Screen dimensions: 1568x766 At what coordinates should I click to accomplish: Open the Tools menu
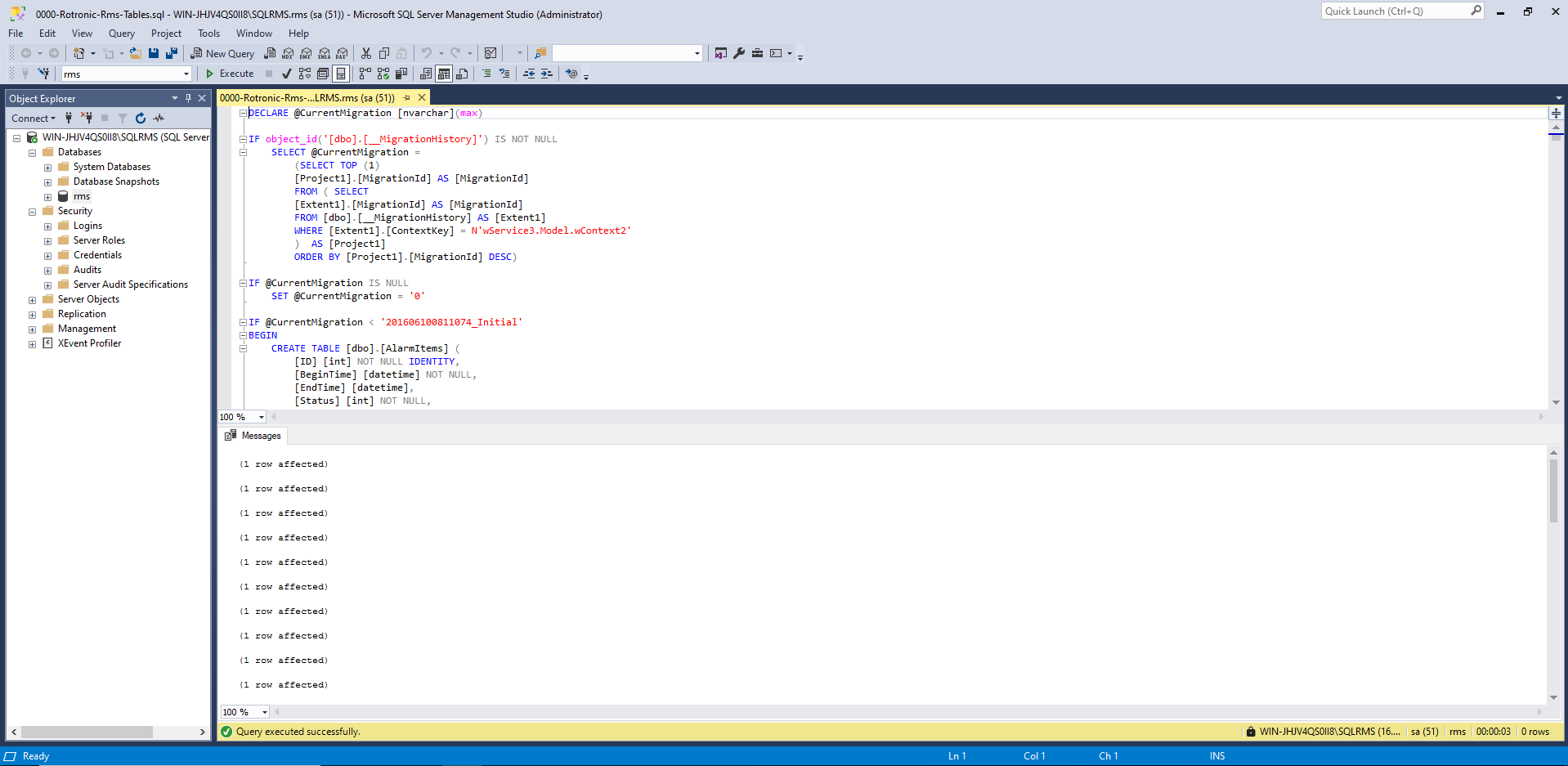click(x=208, y=34)
